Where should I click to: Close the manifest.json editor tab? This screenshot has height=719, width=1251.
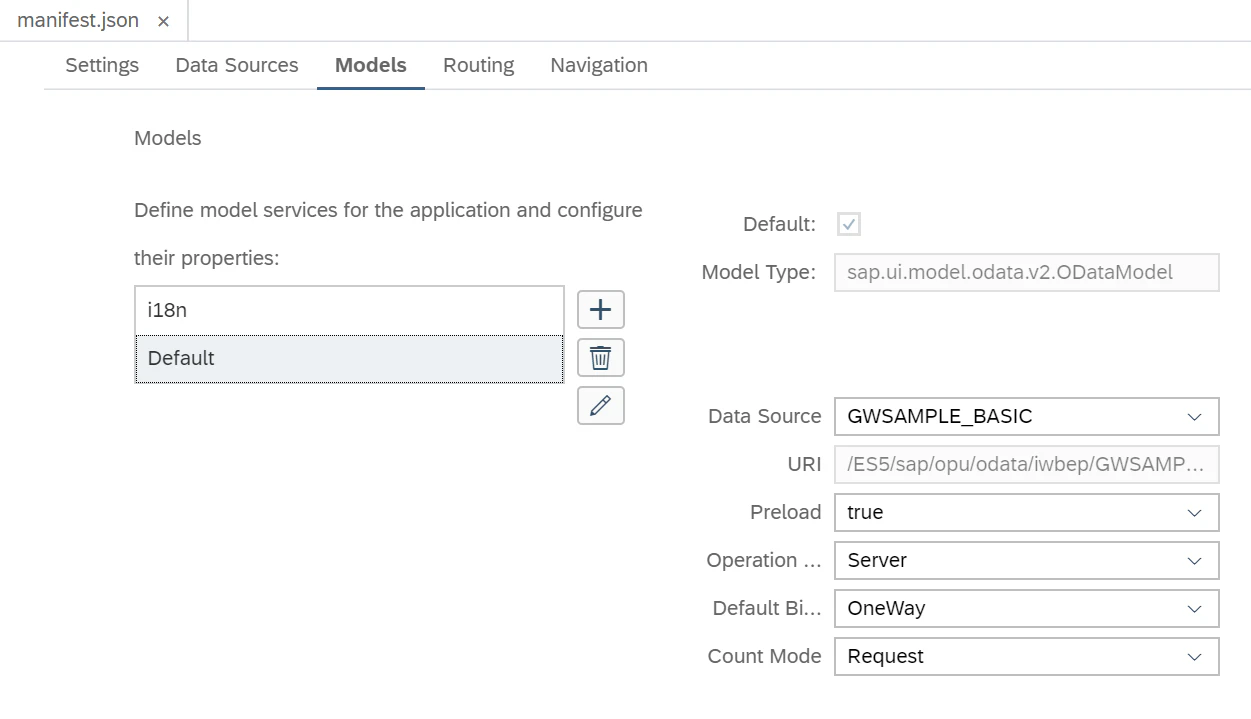pyautogui.click(x=163, y=21)
